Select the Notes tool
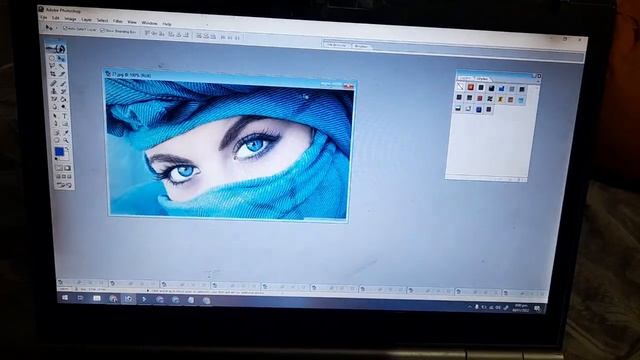This screenshot has width=640, height=360. coord(56,132)
